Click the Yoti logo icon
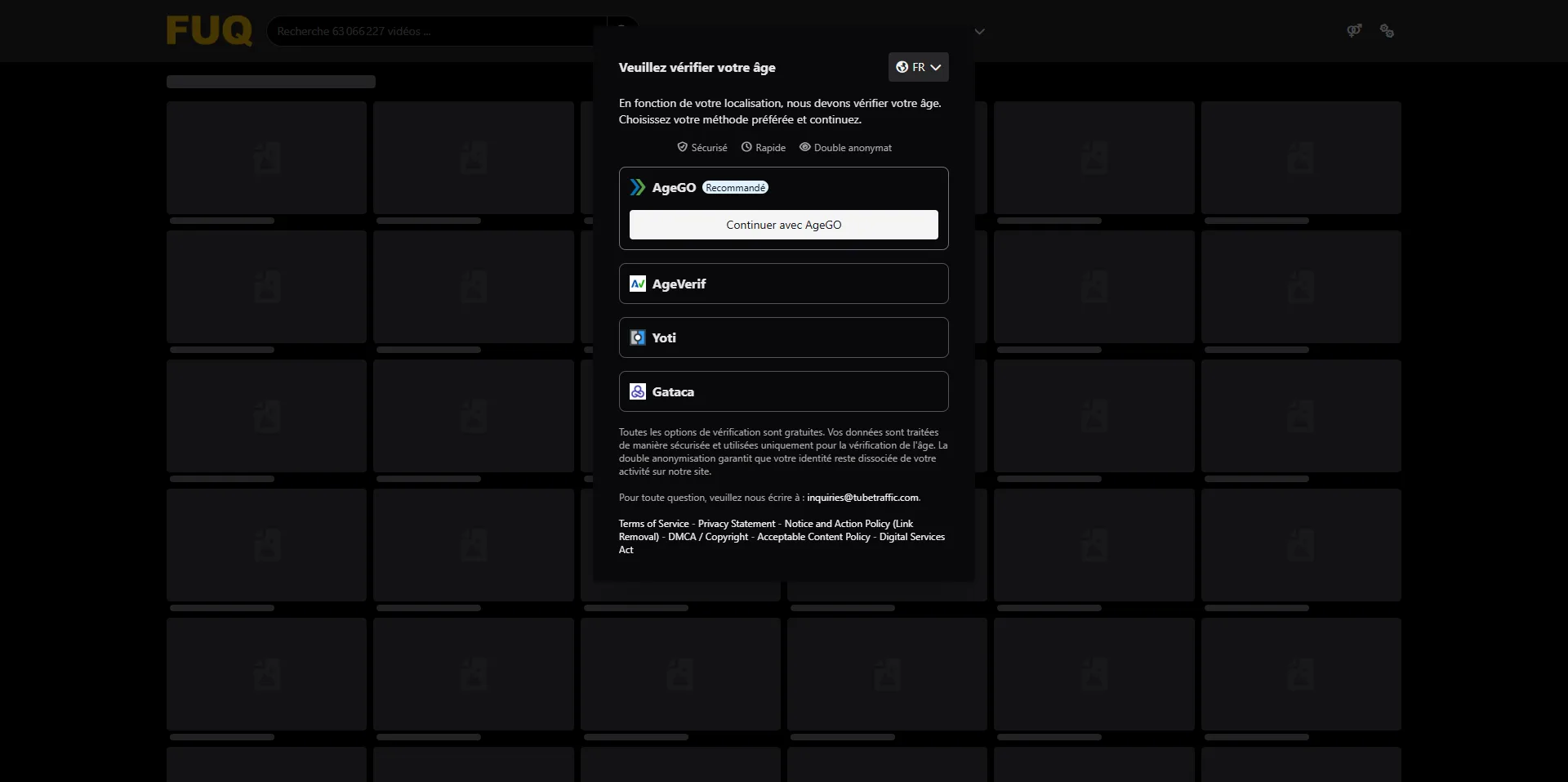1568x782 pixels. tap(638, 337)
